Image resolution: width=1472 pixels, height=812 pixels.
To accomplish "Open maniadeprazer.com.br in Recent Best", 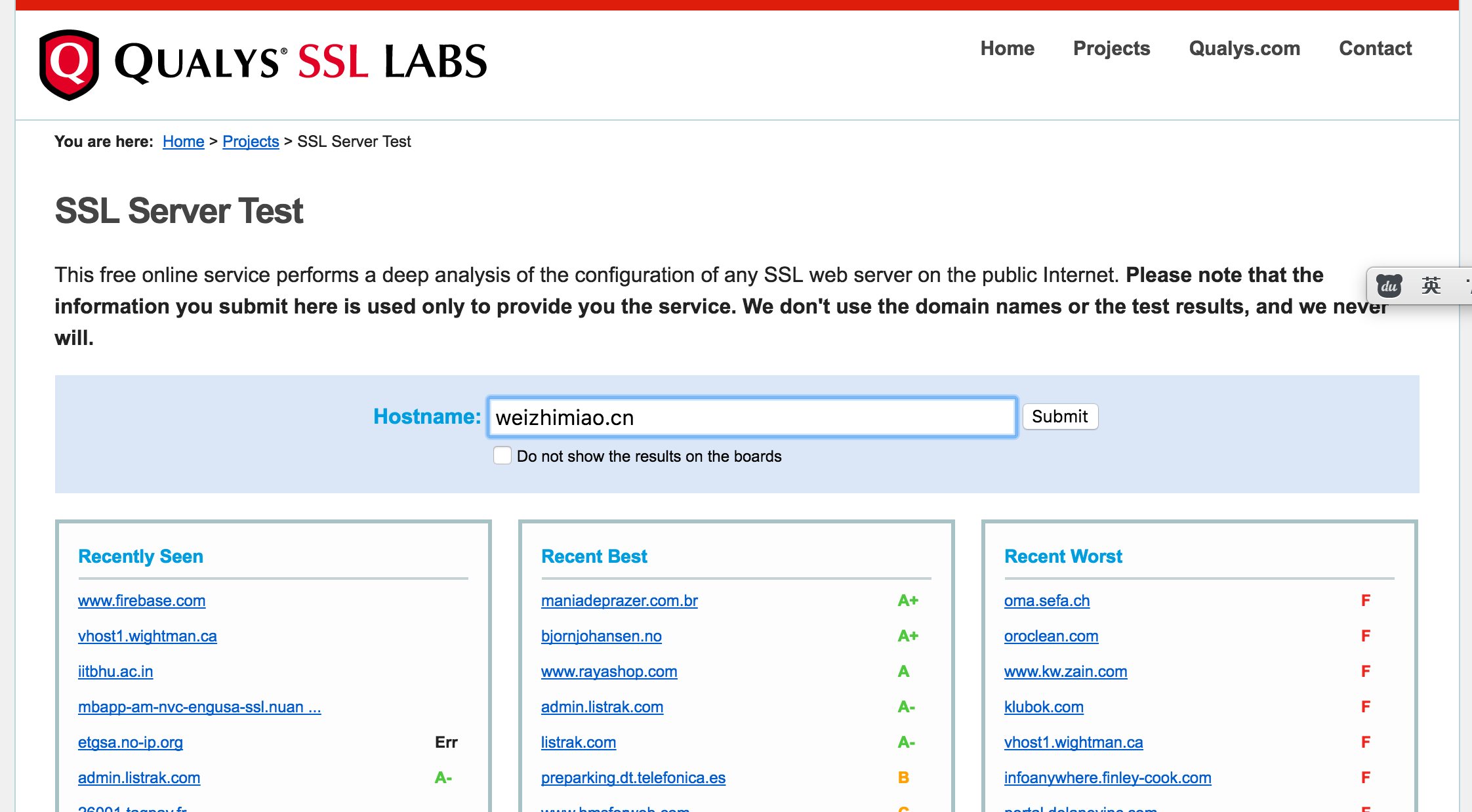I will pyautogui.click(x=619, y=601).
